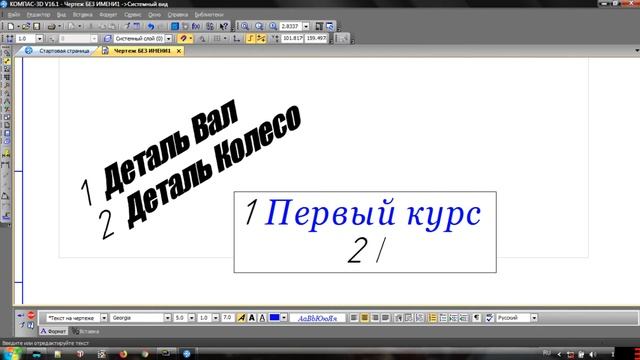This screenshot has width=640, height=360.
Task: Click the printer icon
Action: (x=51, y=27)
